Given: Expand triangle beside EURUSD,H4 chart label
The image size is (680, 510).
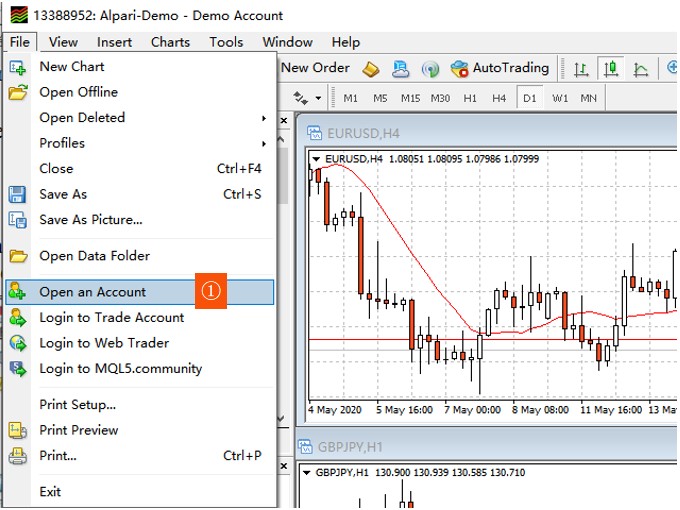Looking at the screenshot, I should coord(316,159).
